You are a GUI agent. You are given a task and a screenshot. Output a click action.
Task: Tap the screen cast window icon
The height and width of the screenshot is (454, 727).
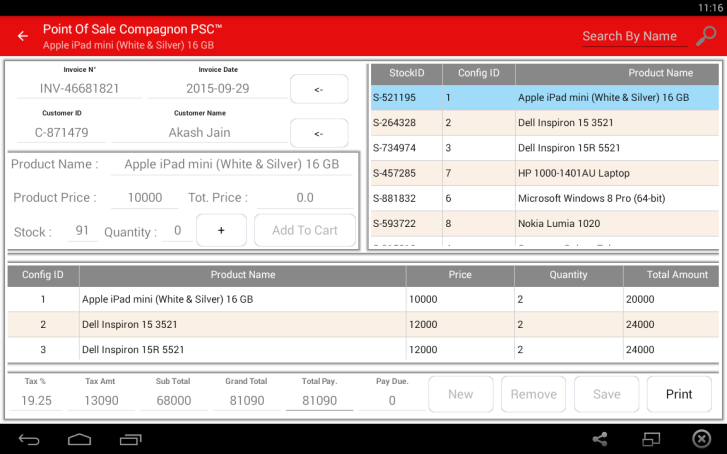point(651,439)
